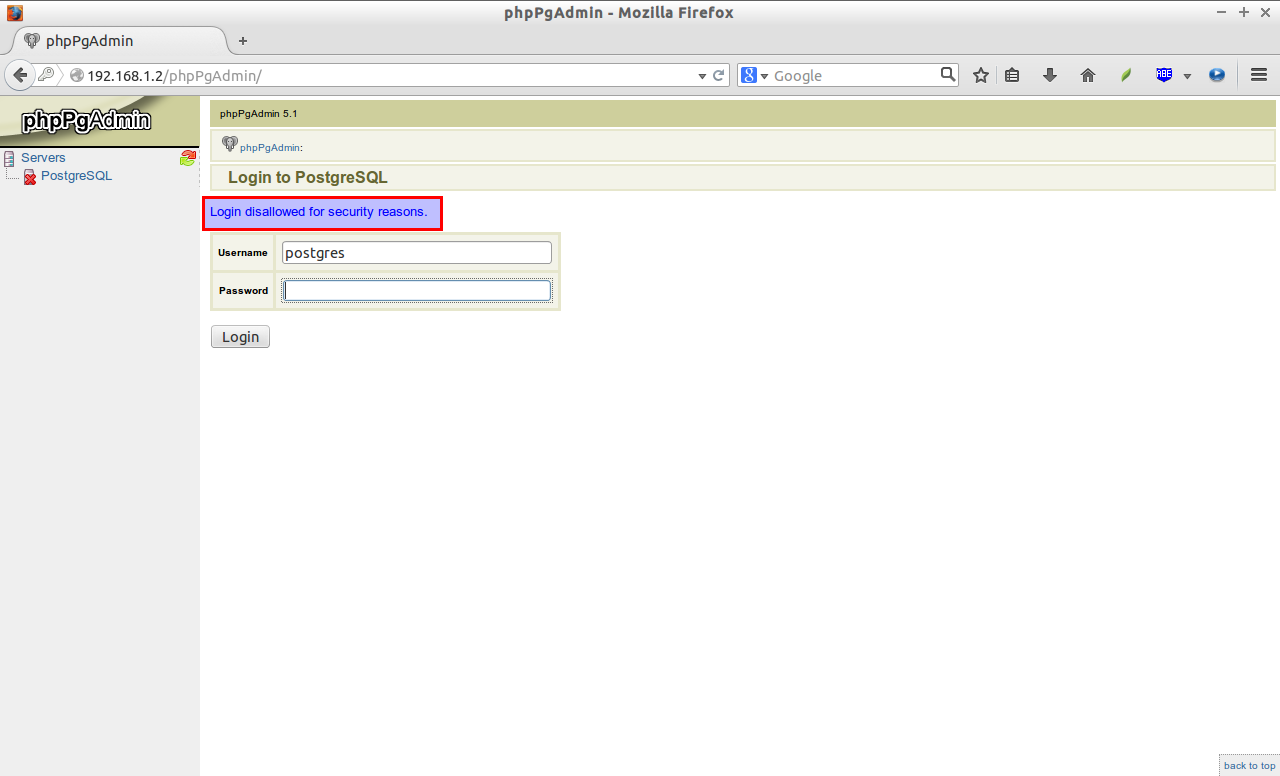Viewport: 1280px width, 776px height.
Task: Select Servers in the sidebar tree
Action: point(43,158)
